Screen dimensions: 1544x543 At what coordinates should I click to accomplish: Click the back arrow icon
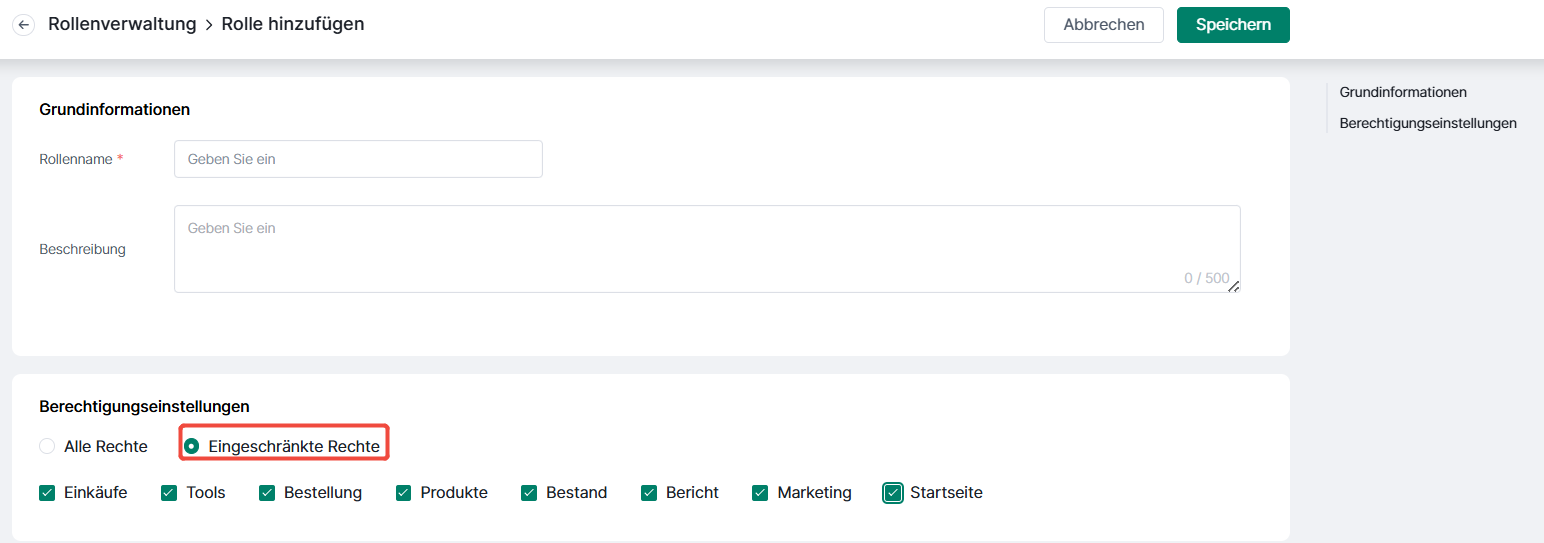(x=23, y=25)
